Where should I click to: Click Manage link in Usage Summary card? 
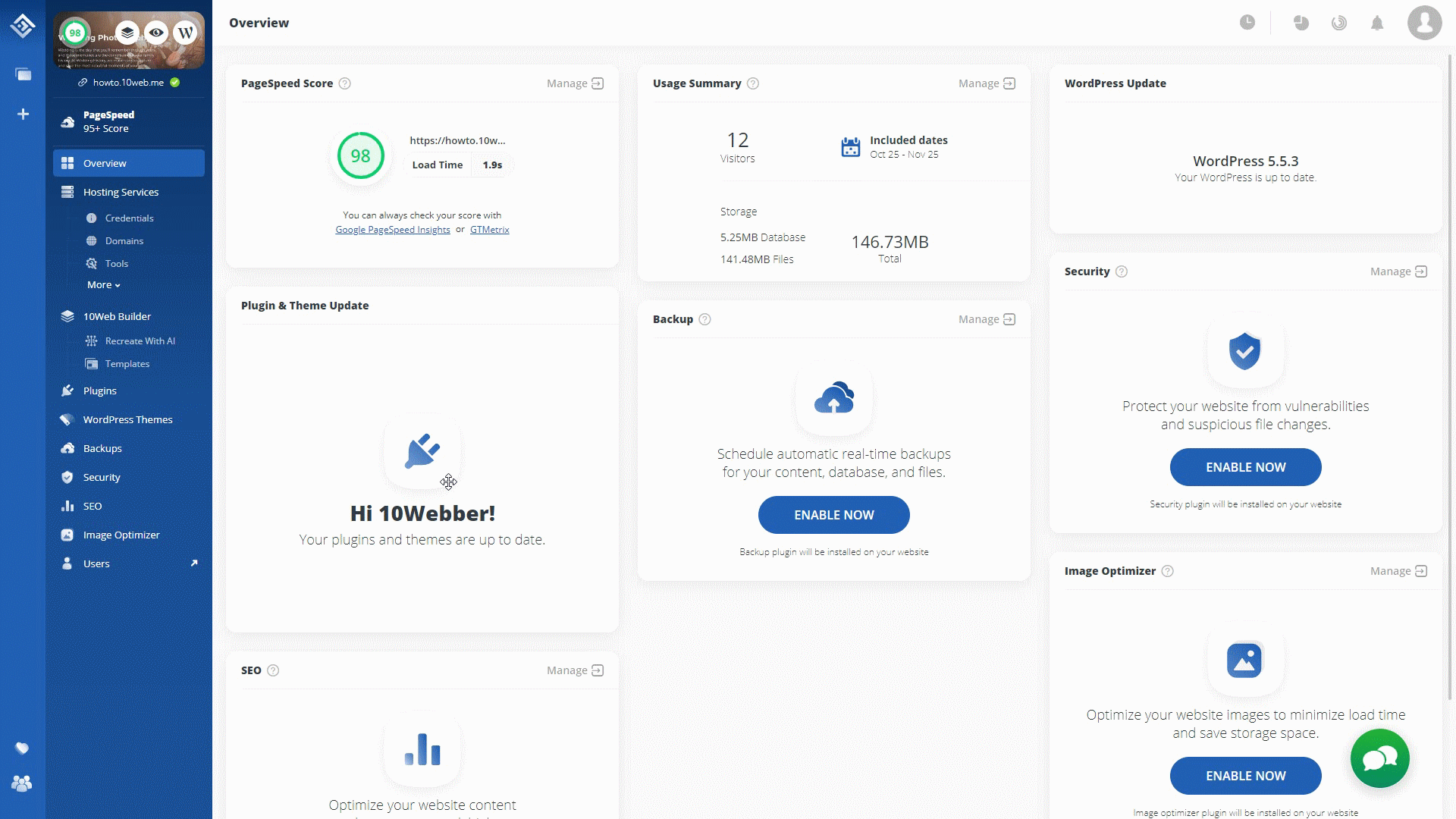pos(987,83)
